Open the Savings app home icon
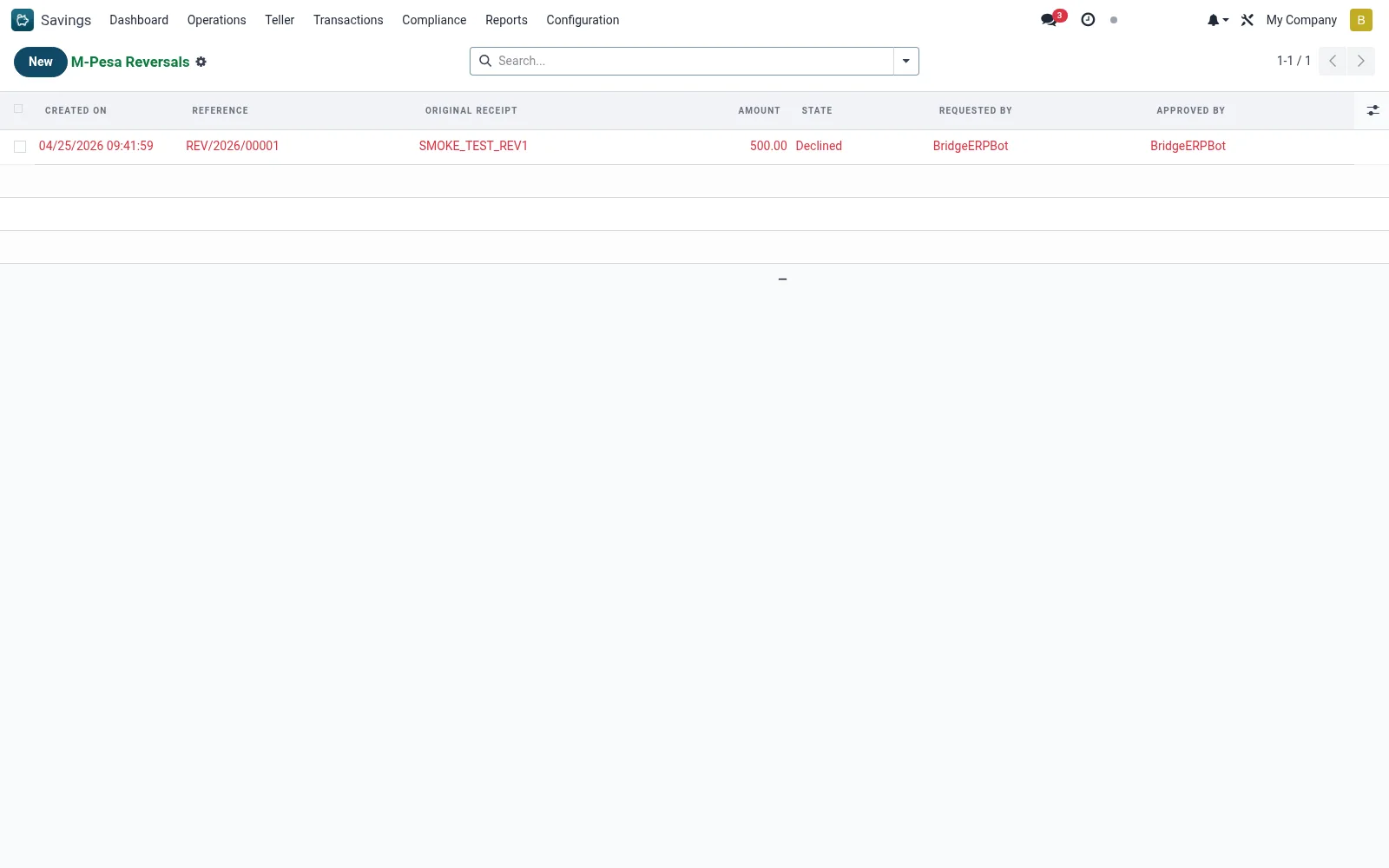Screen dimensions: 1389x868 [23, 19]
